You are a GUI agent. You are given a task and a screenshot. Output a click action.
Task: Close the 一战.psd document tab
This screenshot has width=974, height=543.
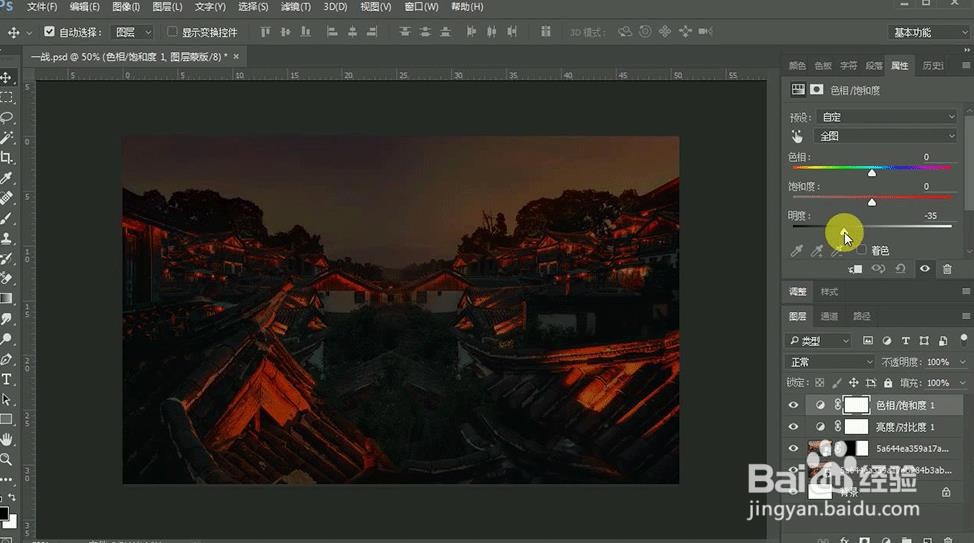tap(236, 57)
